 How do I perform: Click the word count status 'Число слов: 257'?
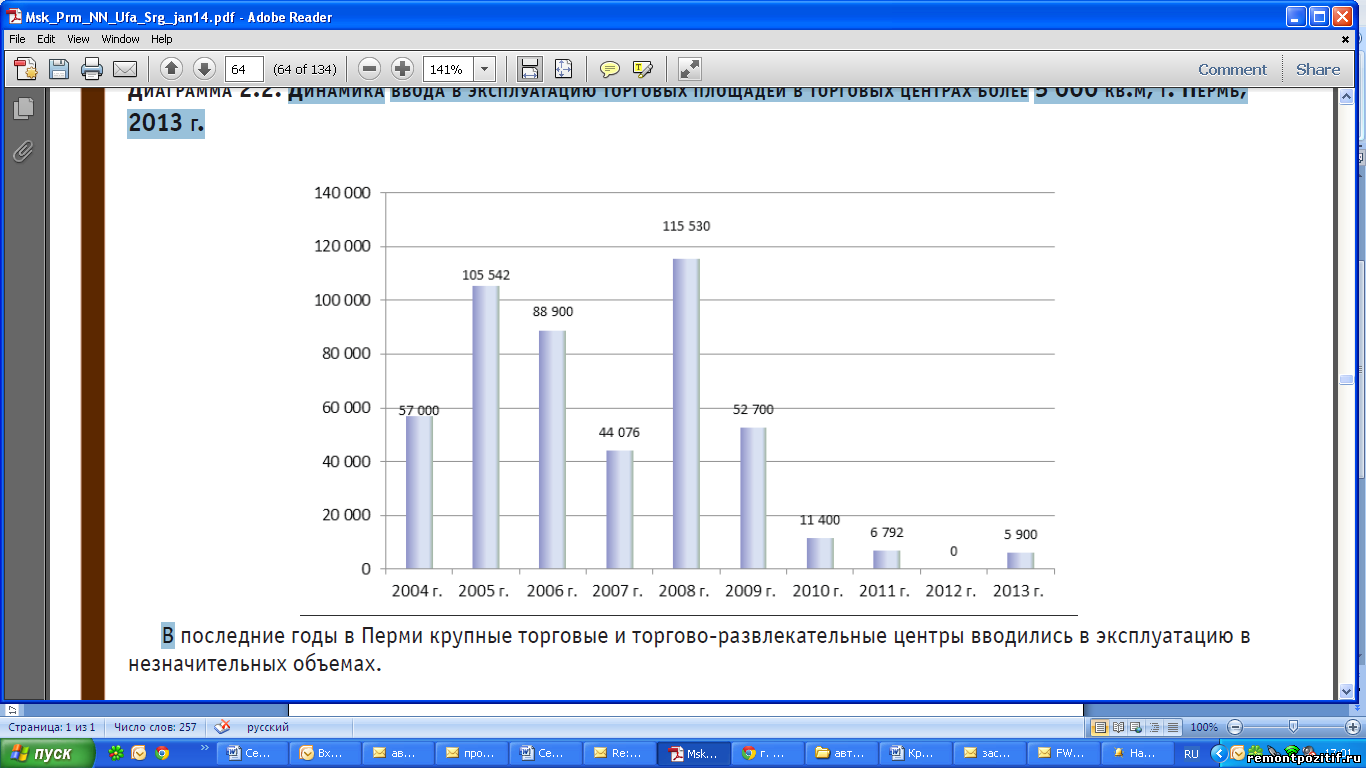click(x=156, y=727)
